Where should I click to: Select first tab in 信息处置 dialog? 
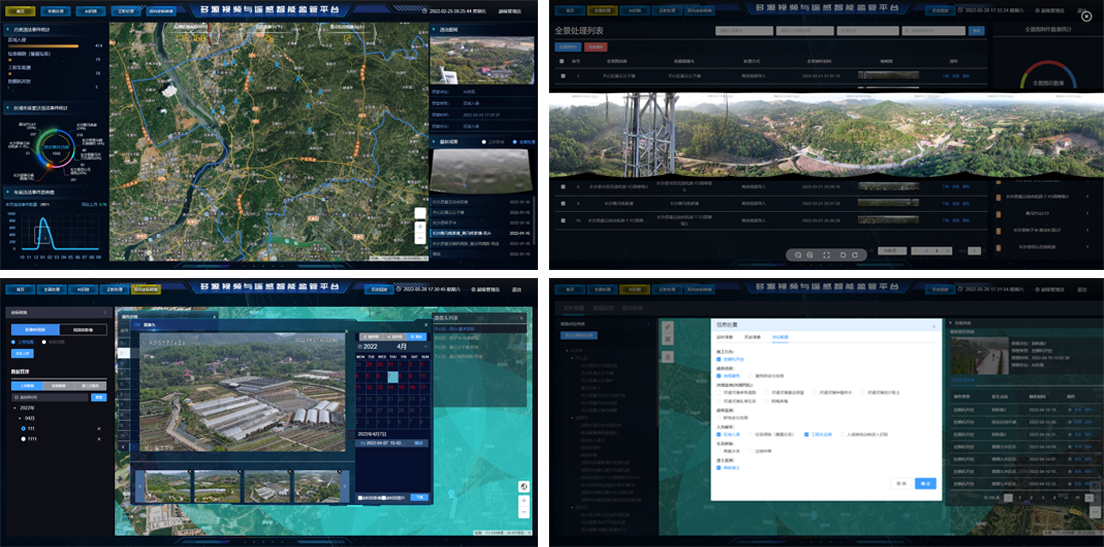pyautogui.click(x=727, y=338)
